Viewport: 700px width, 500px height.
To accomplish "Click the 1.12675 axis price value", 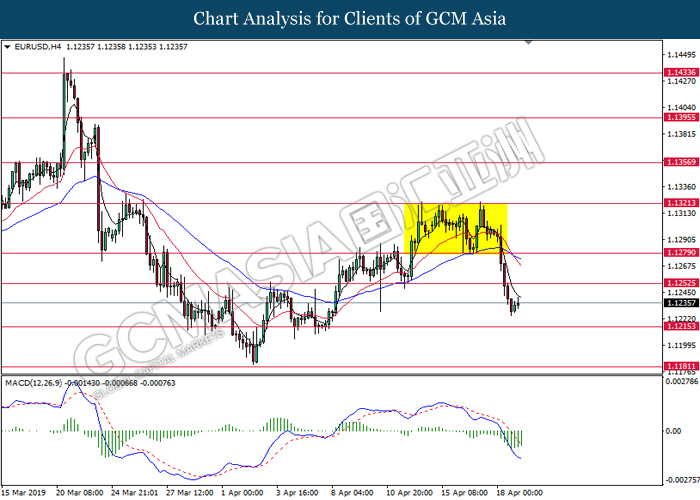I will [x=681, y=266].
